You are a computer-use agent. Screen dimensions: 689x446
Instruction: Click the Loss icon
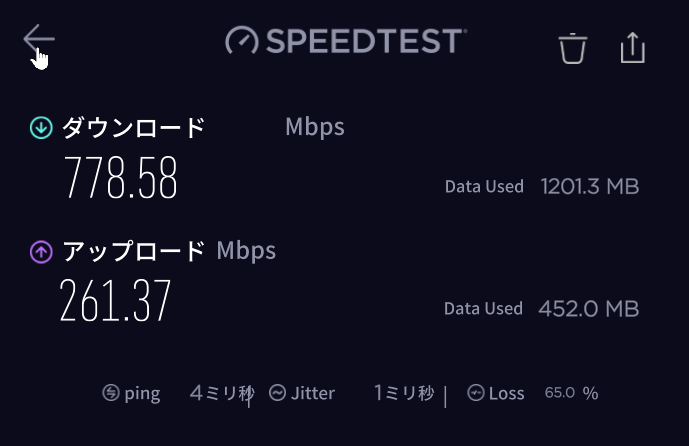(476, 393)
